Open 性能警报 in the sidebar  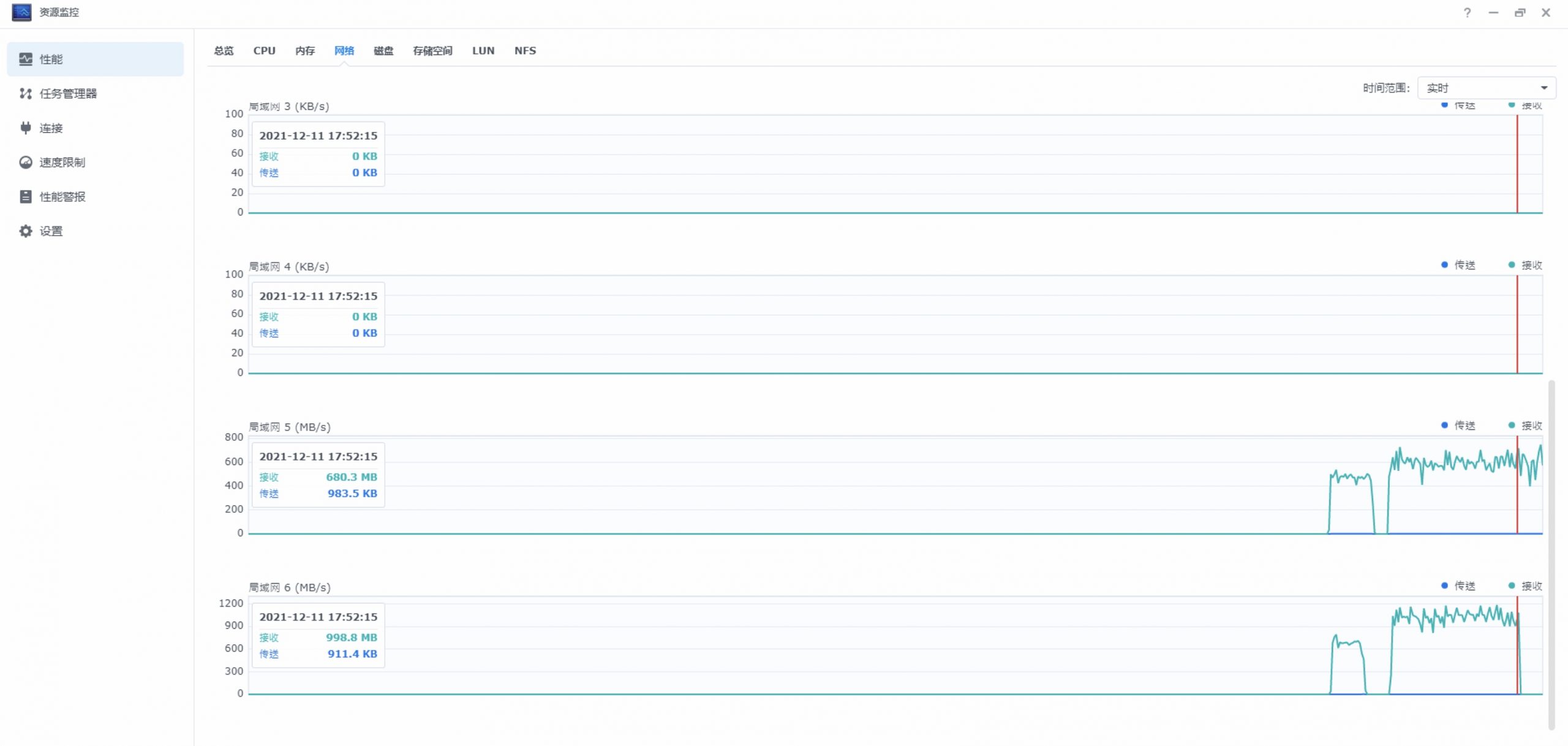[x=95, y=196]
